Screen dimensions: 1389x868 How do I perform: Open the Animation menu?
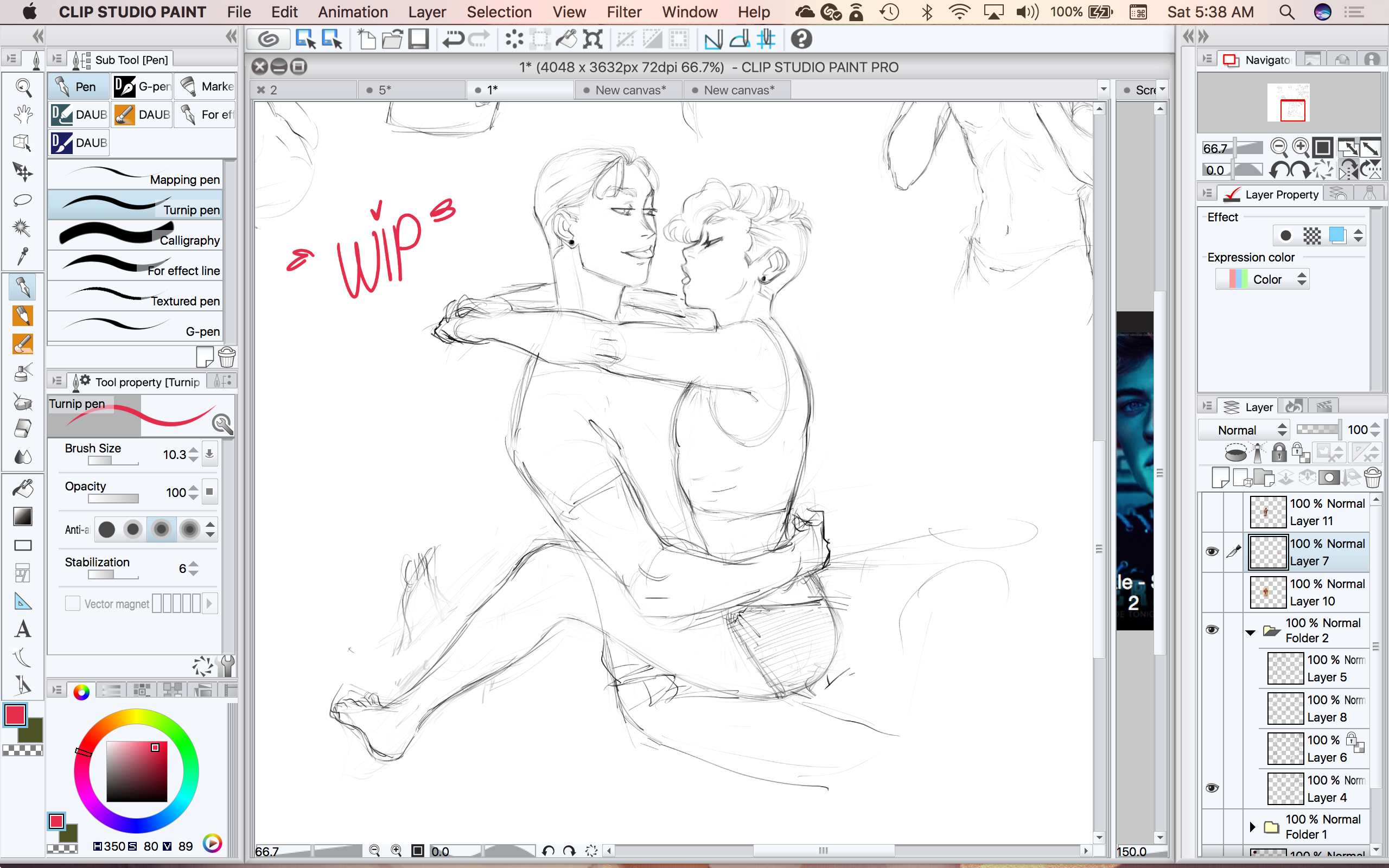click(x=353, y=11)
